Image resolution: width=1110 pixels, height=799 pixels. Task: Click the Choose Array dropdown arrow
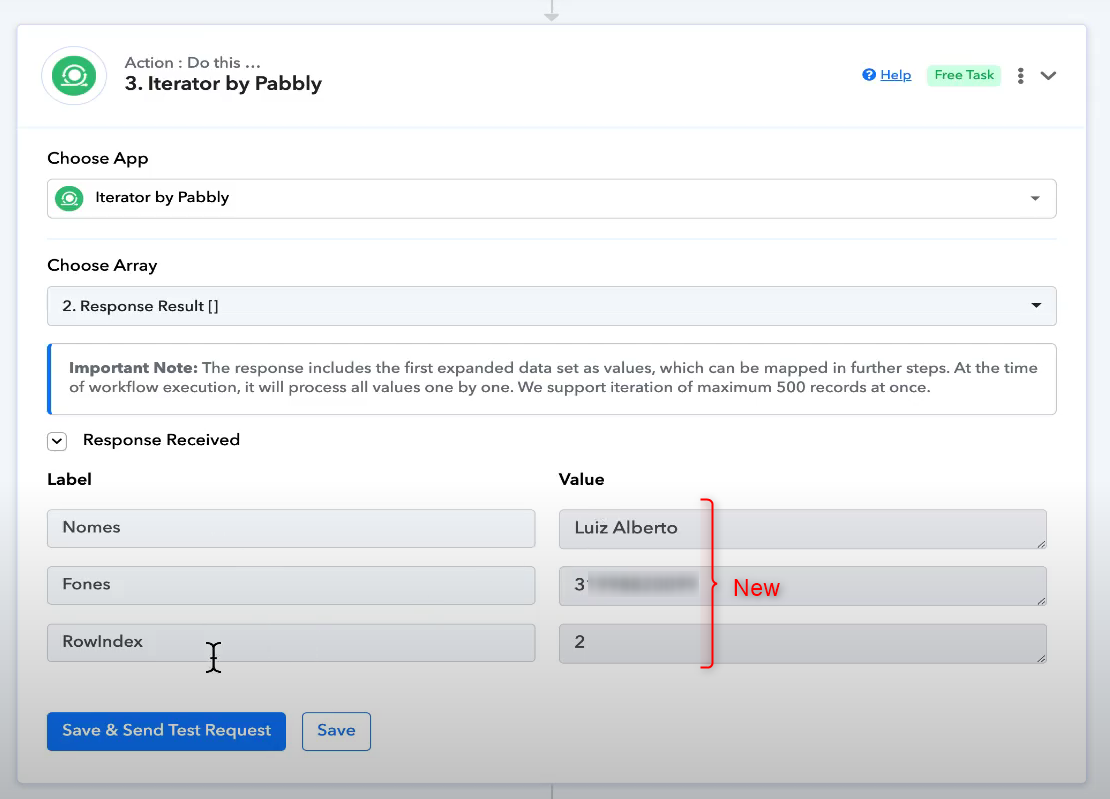1036,306
